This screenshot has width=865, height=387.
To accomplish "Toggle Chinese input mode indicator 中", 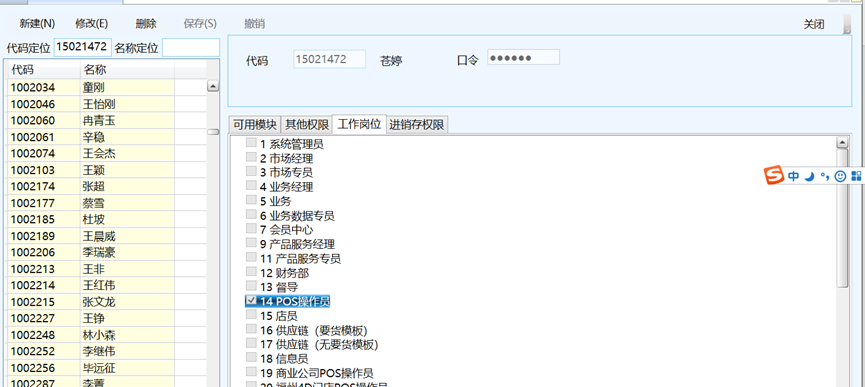I will (793, 176).
